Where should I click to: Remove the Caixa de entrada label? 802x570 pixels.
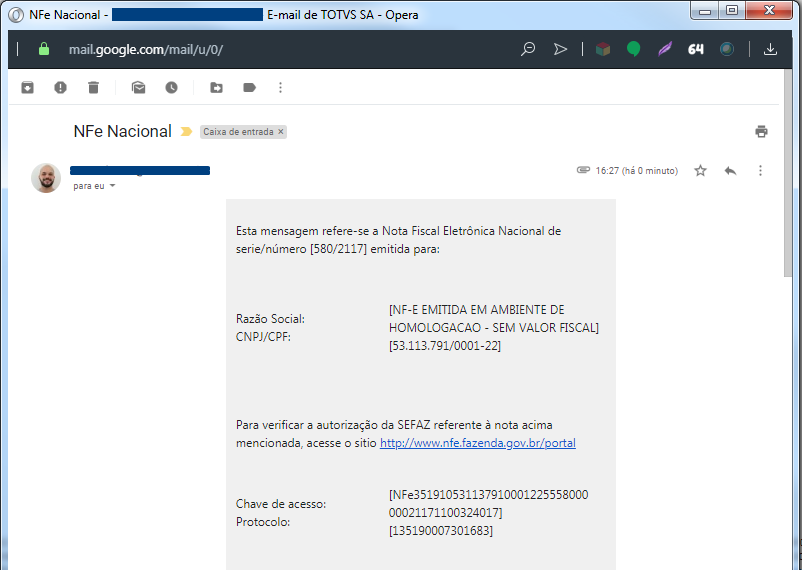[x=281, y=131]
